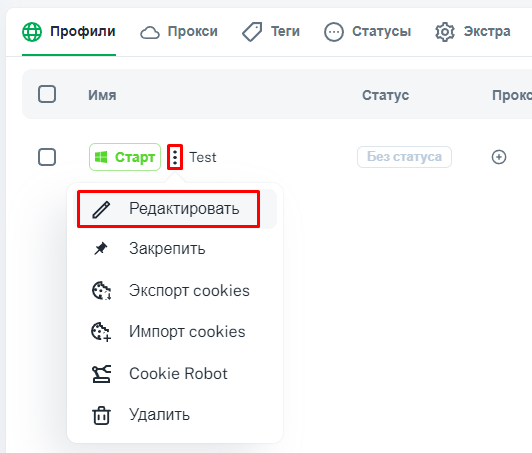Open the Прокси tab
The height and width of the screenshot is (453, 532).
pos(179,32)
